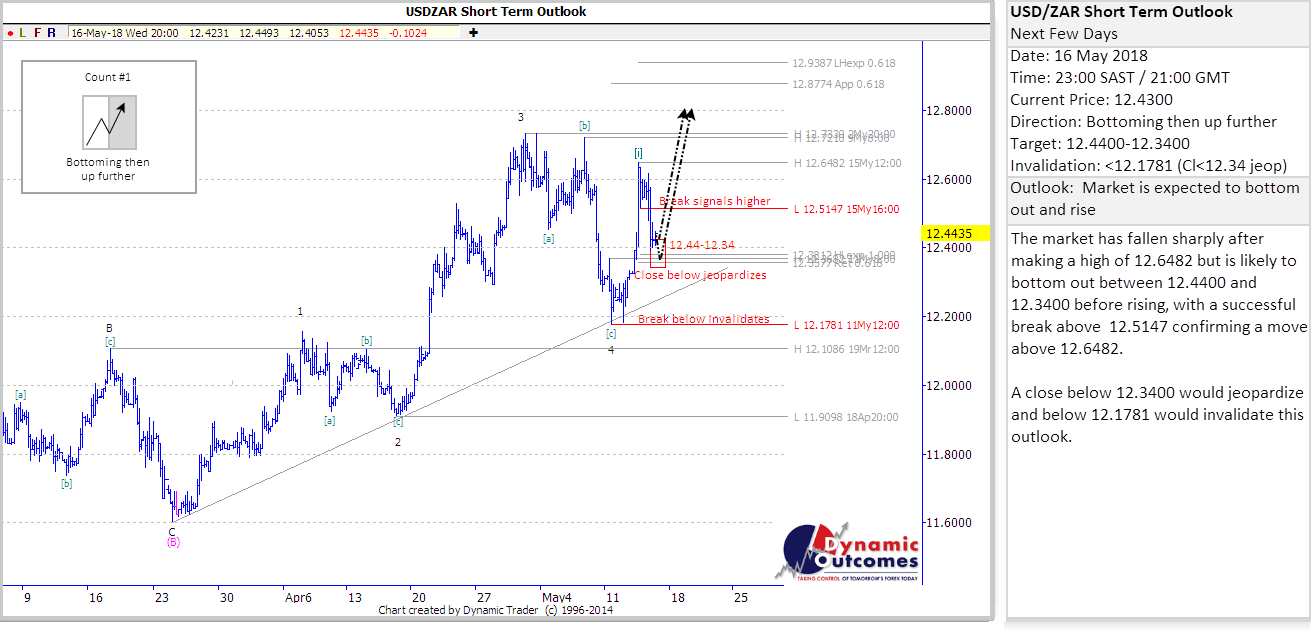Select the bar date 16-May-18 Wed 20:00
Image resolution: width=1311 pixels, height=631 pixels.
pos(125,33)
